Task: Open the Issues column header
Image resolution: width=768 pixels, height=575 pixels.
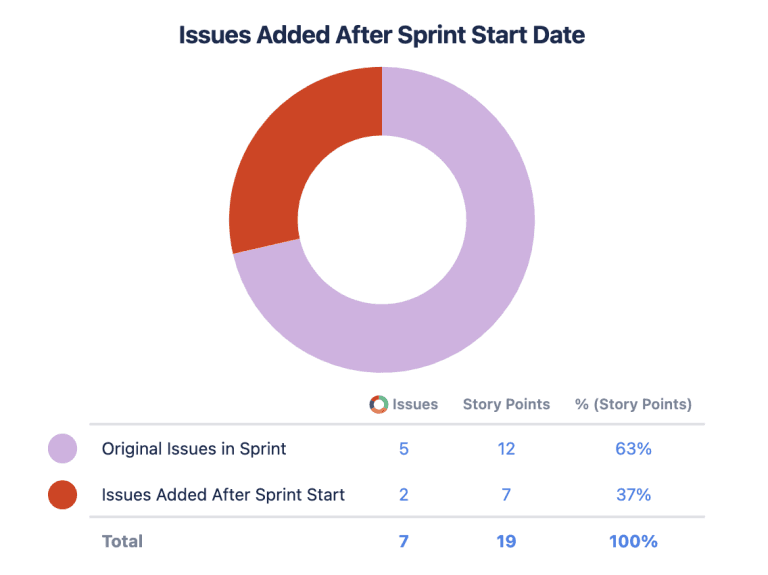Action: click(415, 404)
